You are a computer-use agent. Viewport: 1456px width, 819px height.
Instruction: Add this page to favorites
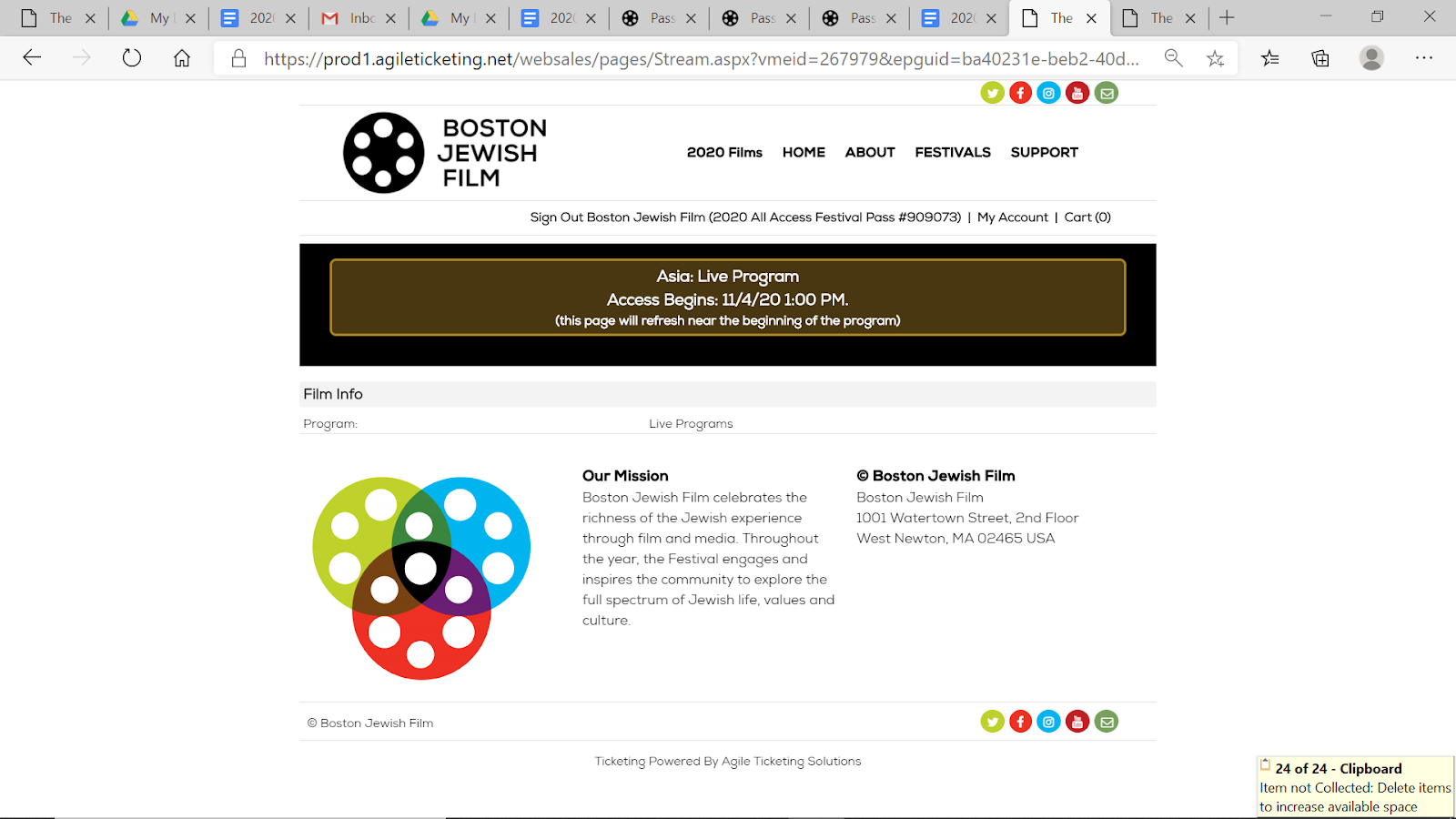coord(1215,58)
